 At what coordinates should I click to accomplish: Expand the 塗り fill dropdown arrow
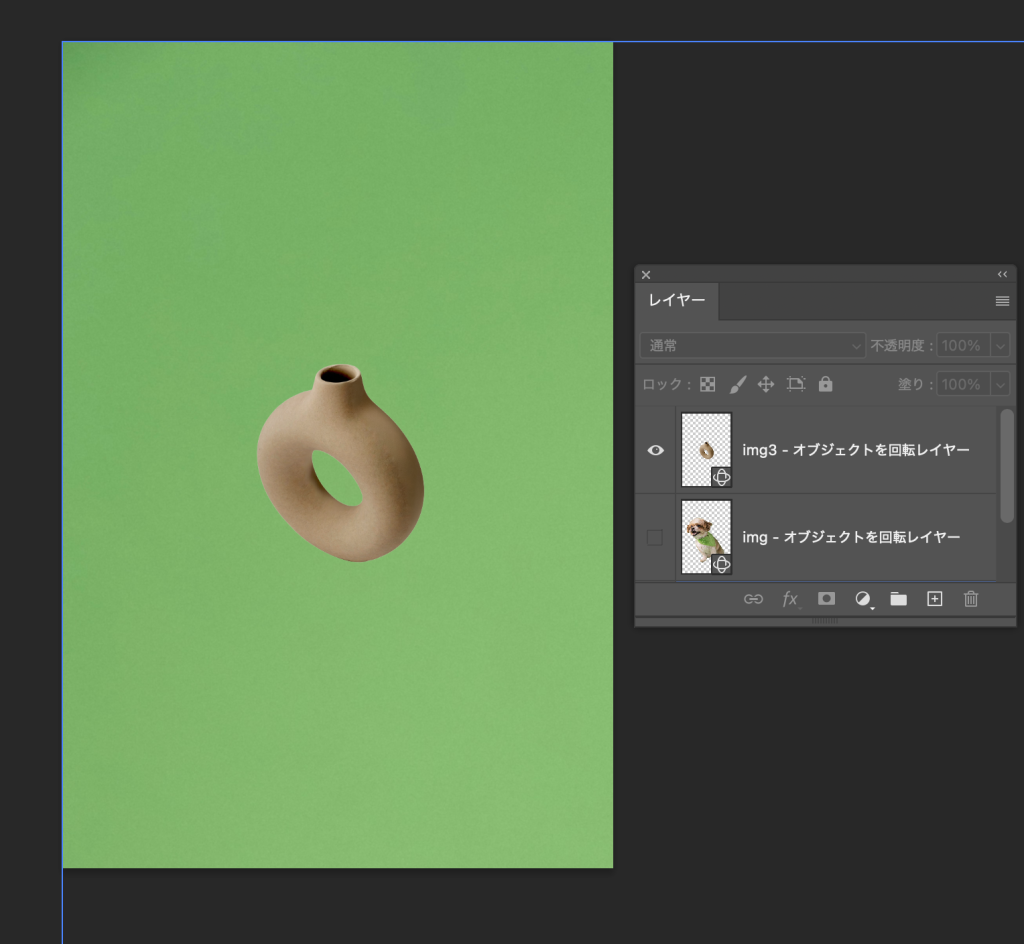[x=999, y=384]
